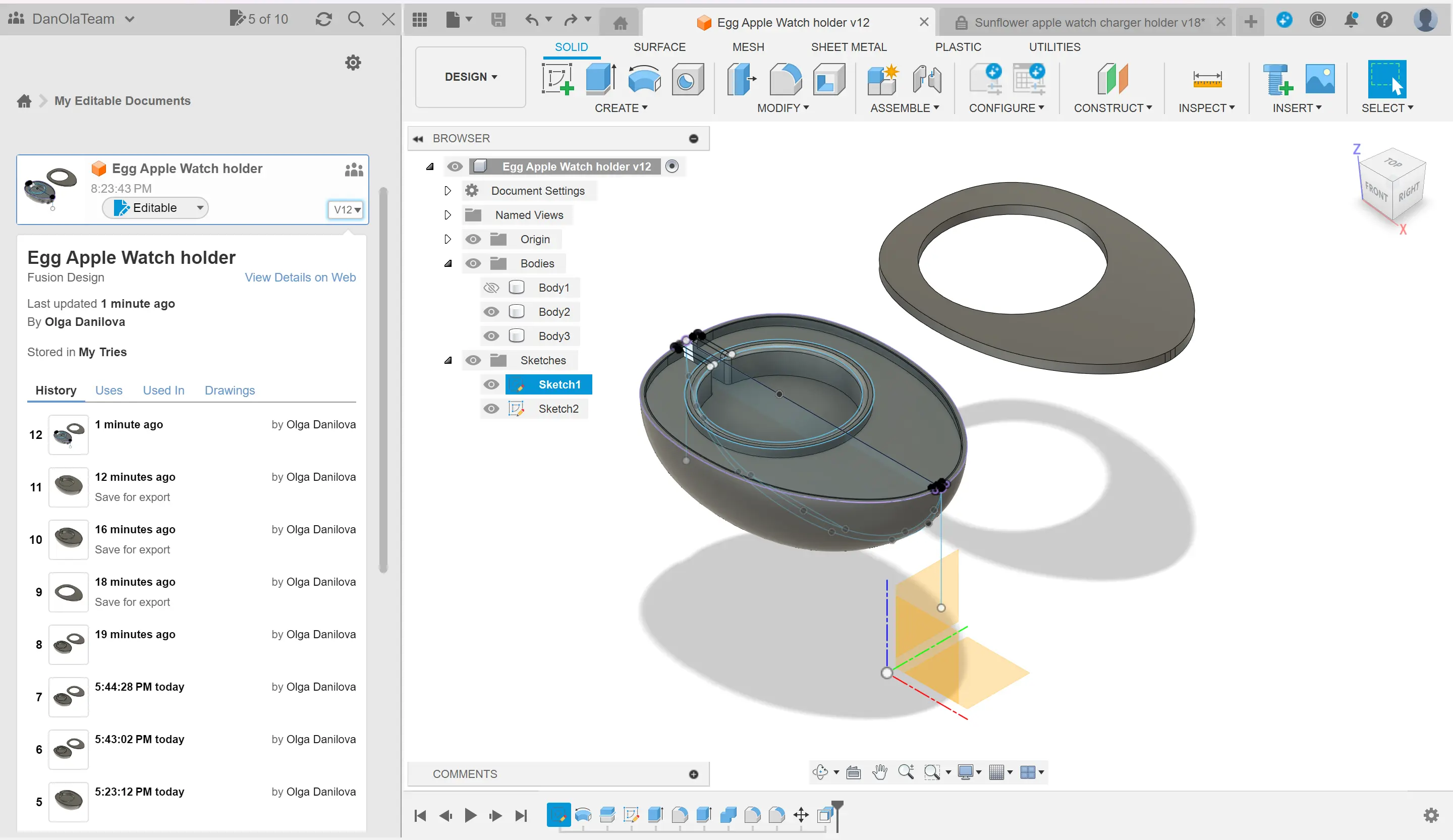
Task: Click the Redo arrow
Action: pyautogui.click(x=571, y=20)
